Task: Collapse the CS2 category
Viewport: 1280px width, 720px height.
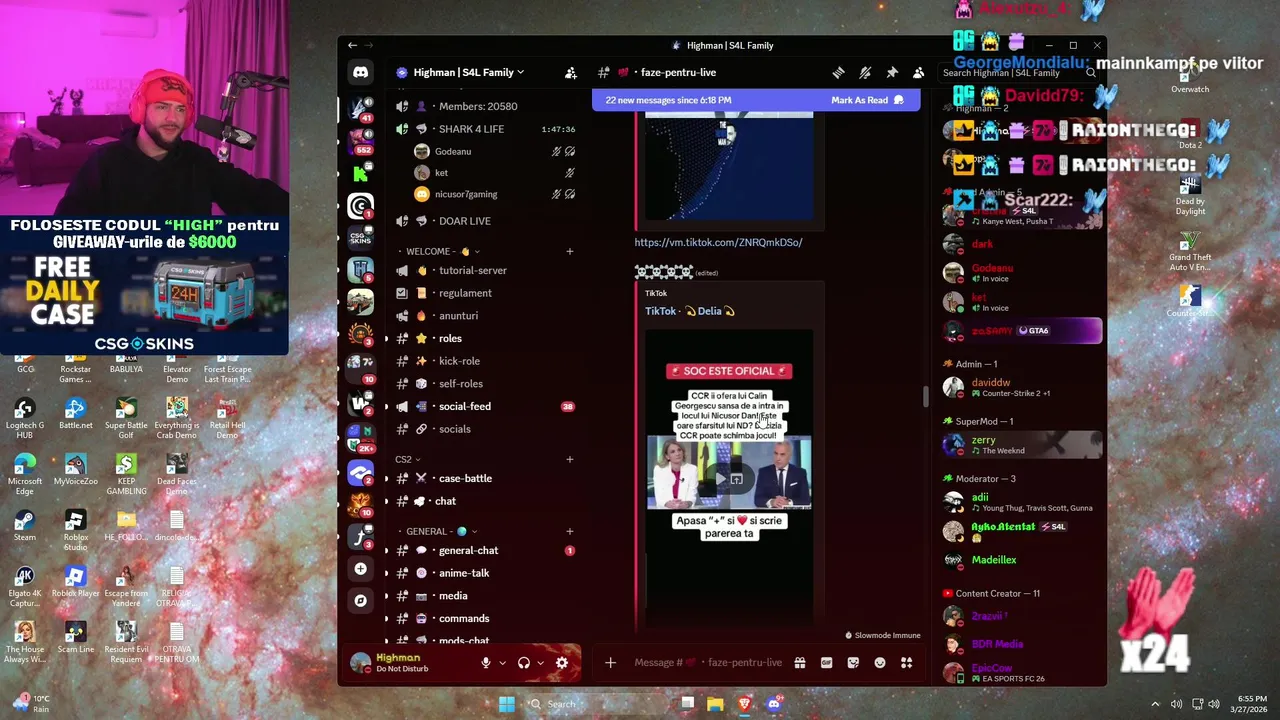Action: [408, 459]
